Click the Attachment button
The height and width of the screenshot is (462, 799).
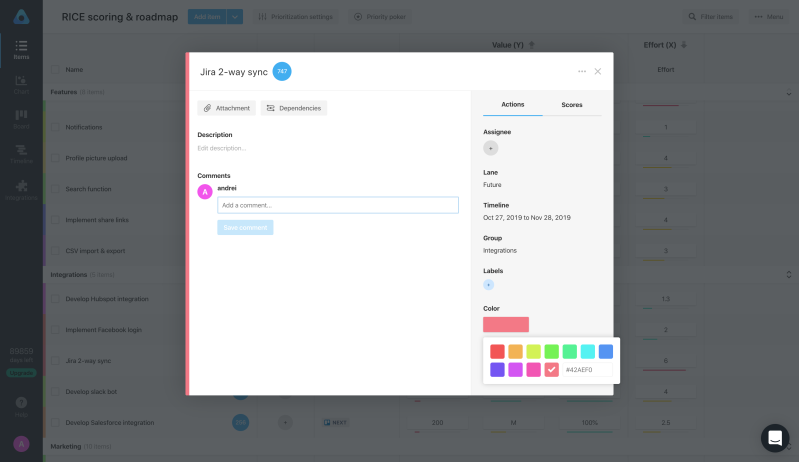click(x=227, y=108)
